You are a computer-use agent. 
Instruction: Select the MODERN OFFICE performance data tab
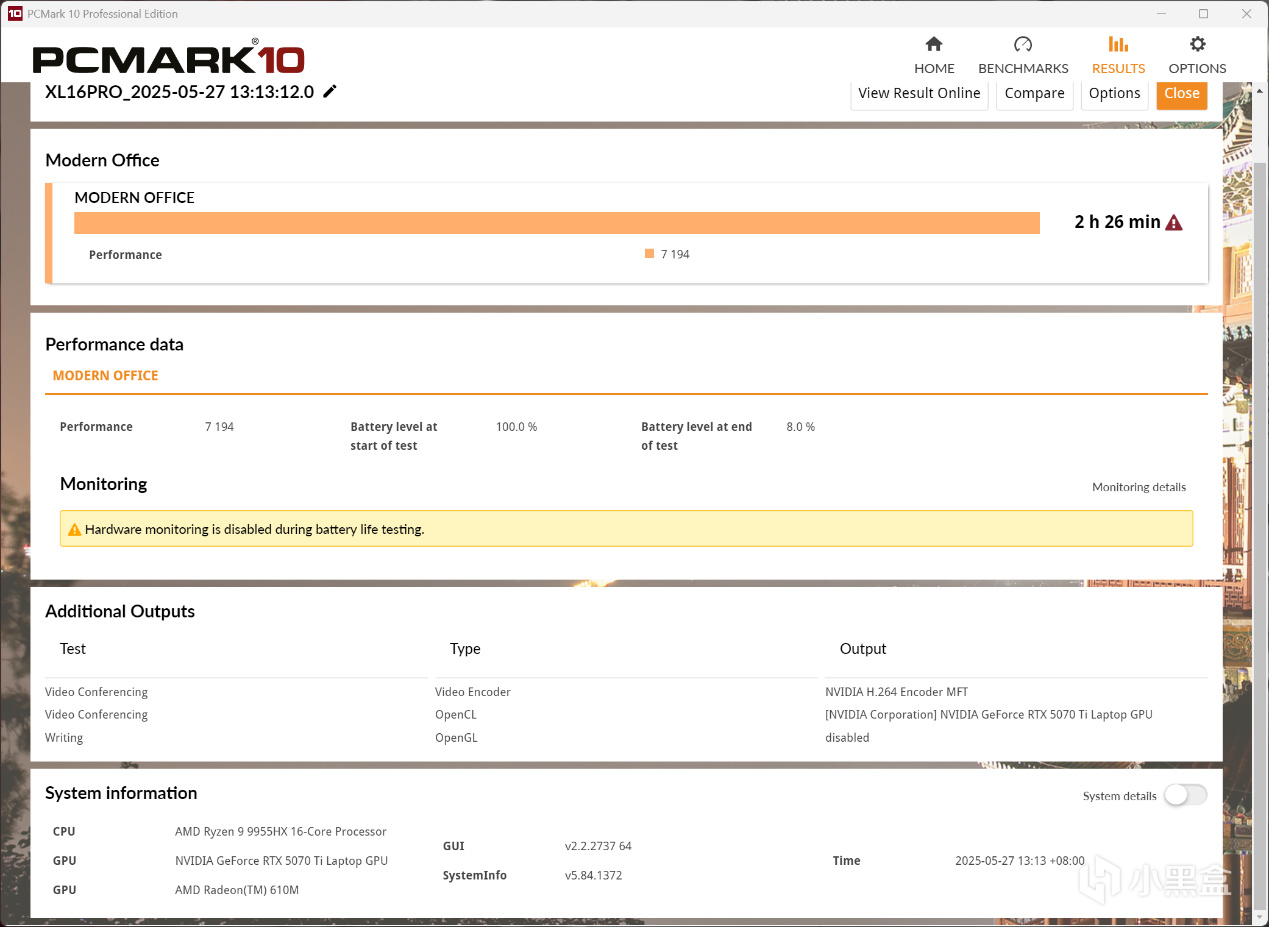click(x=105, y=376)
